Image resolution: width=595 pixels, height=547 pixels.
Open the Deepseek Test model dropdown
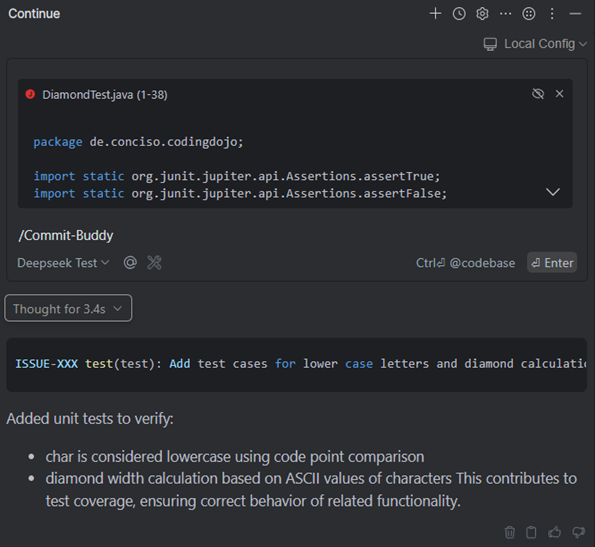pos(63,263)
